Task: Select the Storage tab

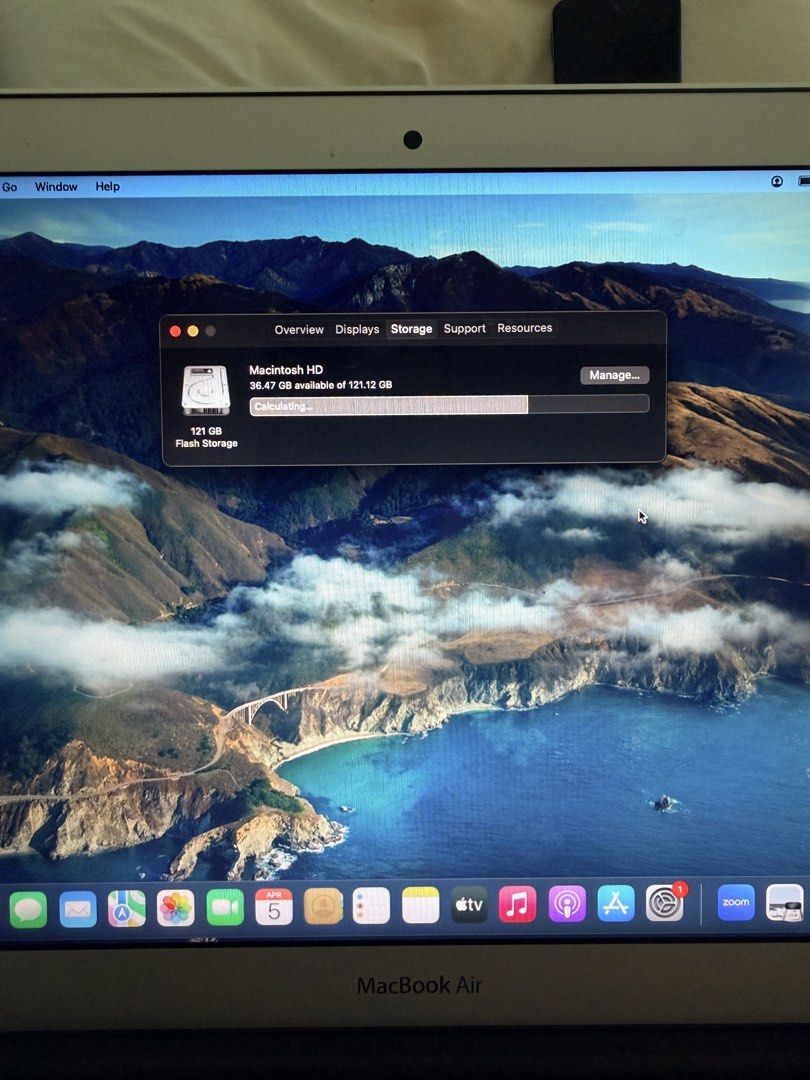Action: click(411, 329)
